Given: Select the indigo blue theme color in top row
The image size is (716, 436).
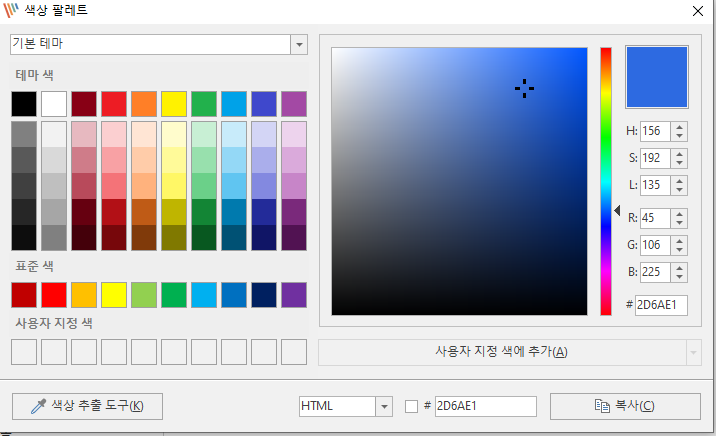Looking at the screenshot, I should click(264, 104).
